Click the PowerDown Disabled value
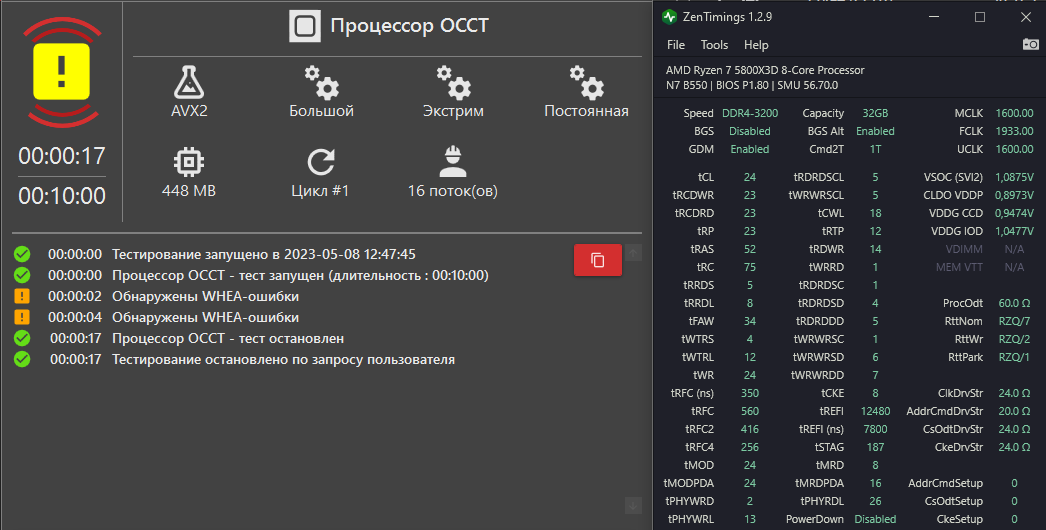1046x530 pixels. point(875,519)
